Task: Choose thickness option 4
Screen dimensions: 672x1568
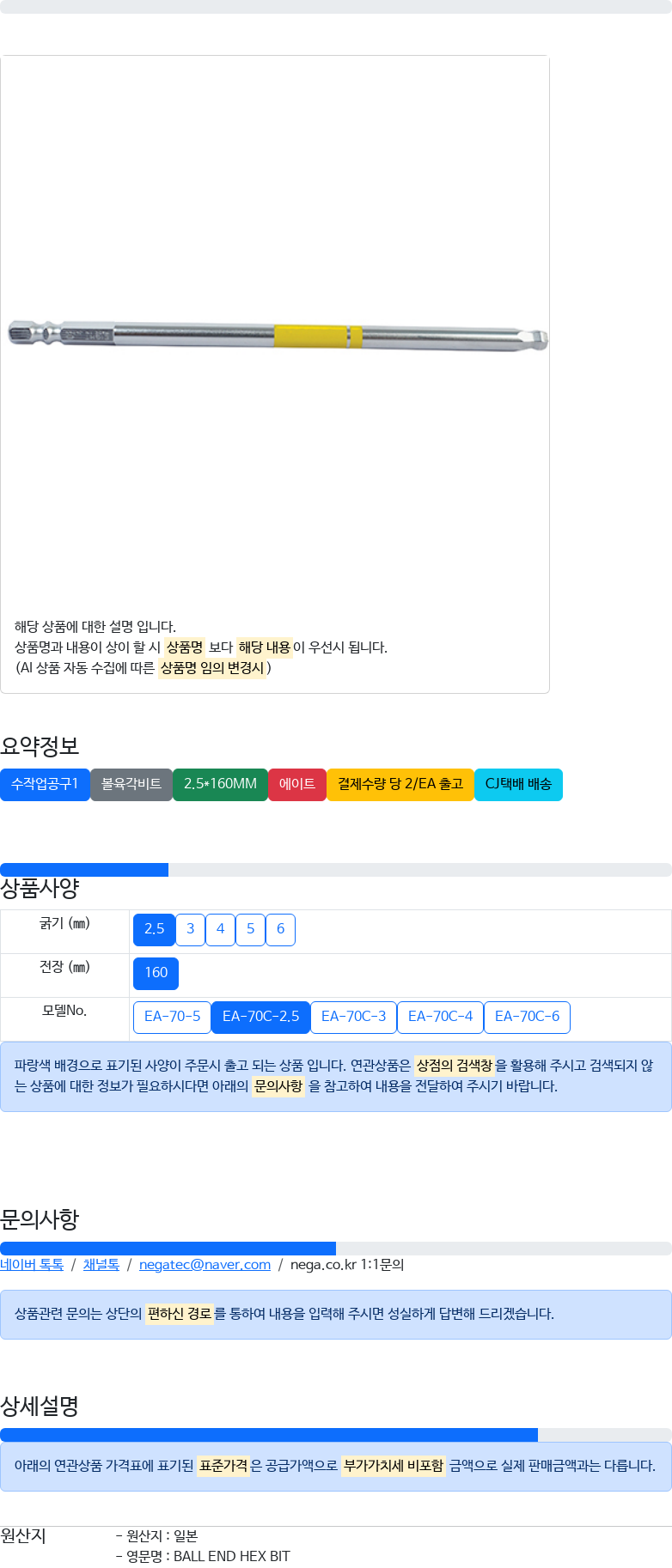Action: coord(220,930)
